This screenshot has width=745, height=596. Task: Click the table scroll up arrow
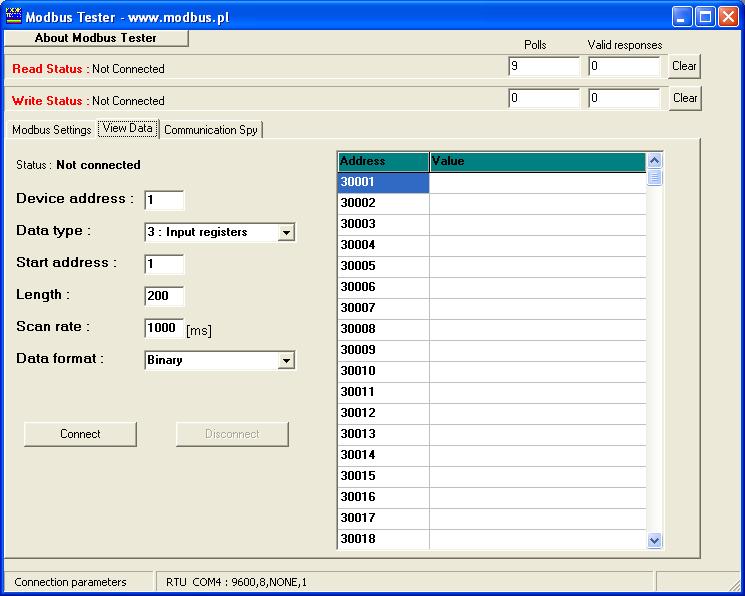pos(654,161)
